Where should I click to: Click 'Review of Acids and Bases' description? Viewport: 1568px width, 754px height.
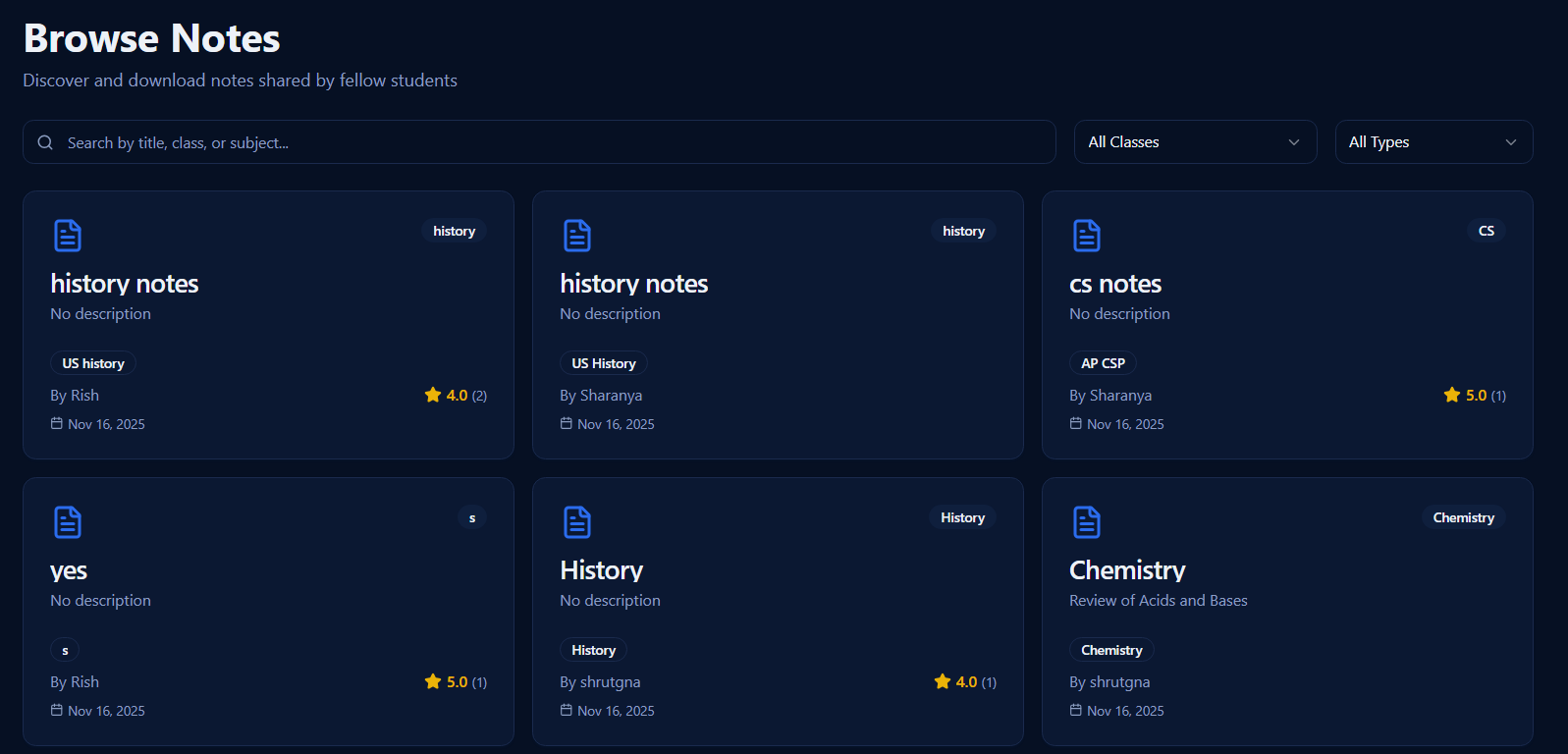tap(1159, 600)
